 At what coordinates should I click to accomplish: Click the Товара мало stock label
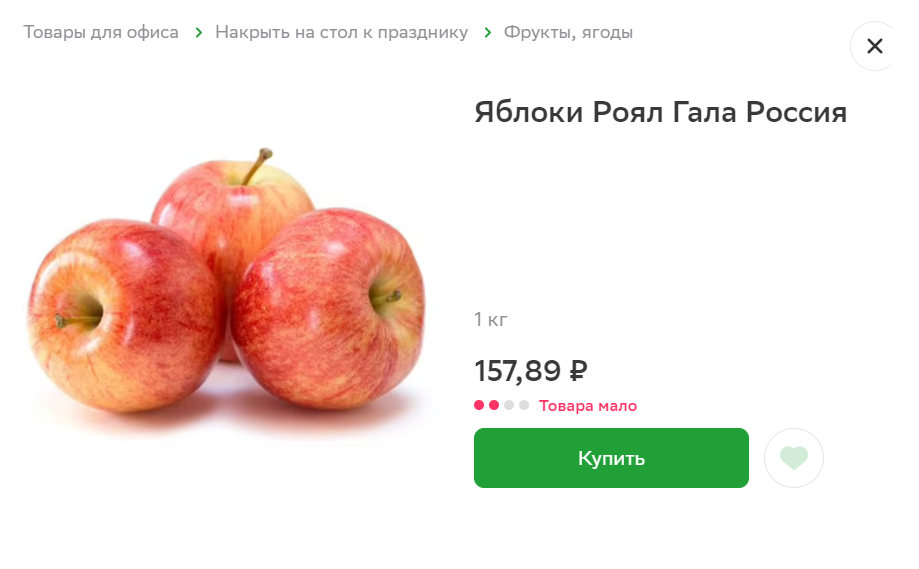click(x=588, y=406)
